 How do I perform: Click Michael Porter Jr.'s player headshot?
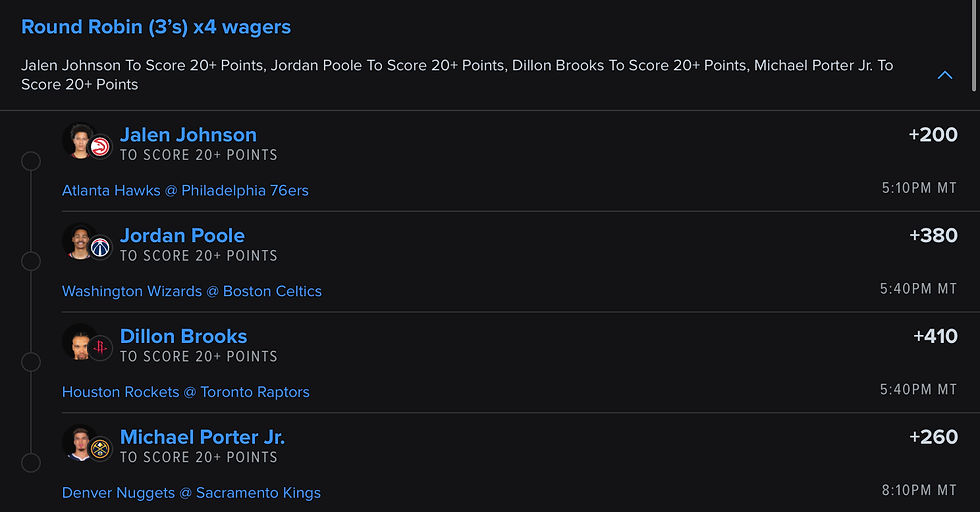pos(78,442)
